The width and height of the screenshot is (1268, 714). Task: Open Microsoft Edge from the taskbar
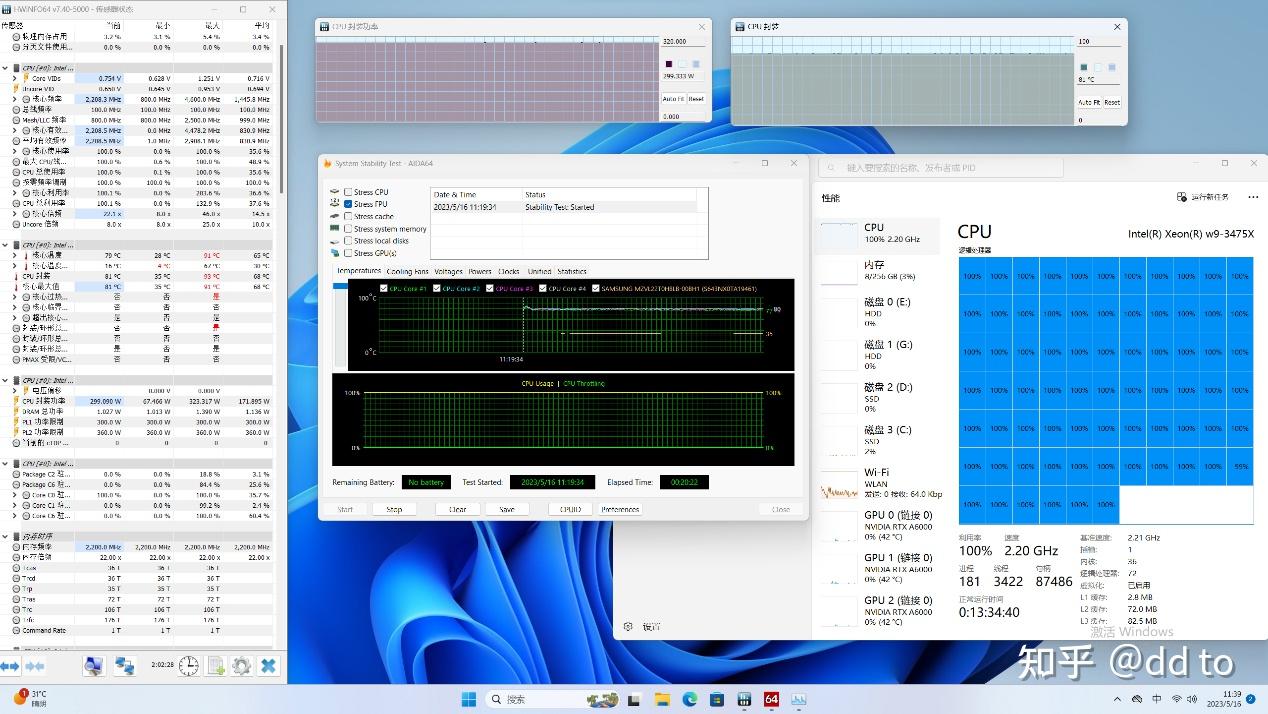(690, 699)
